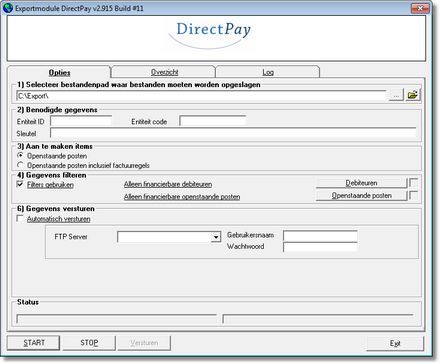Viewport: 440px width, 364px height.
Task: Click the Gebruikersnaam text field
Action: tap(320, 236)
